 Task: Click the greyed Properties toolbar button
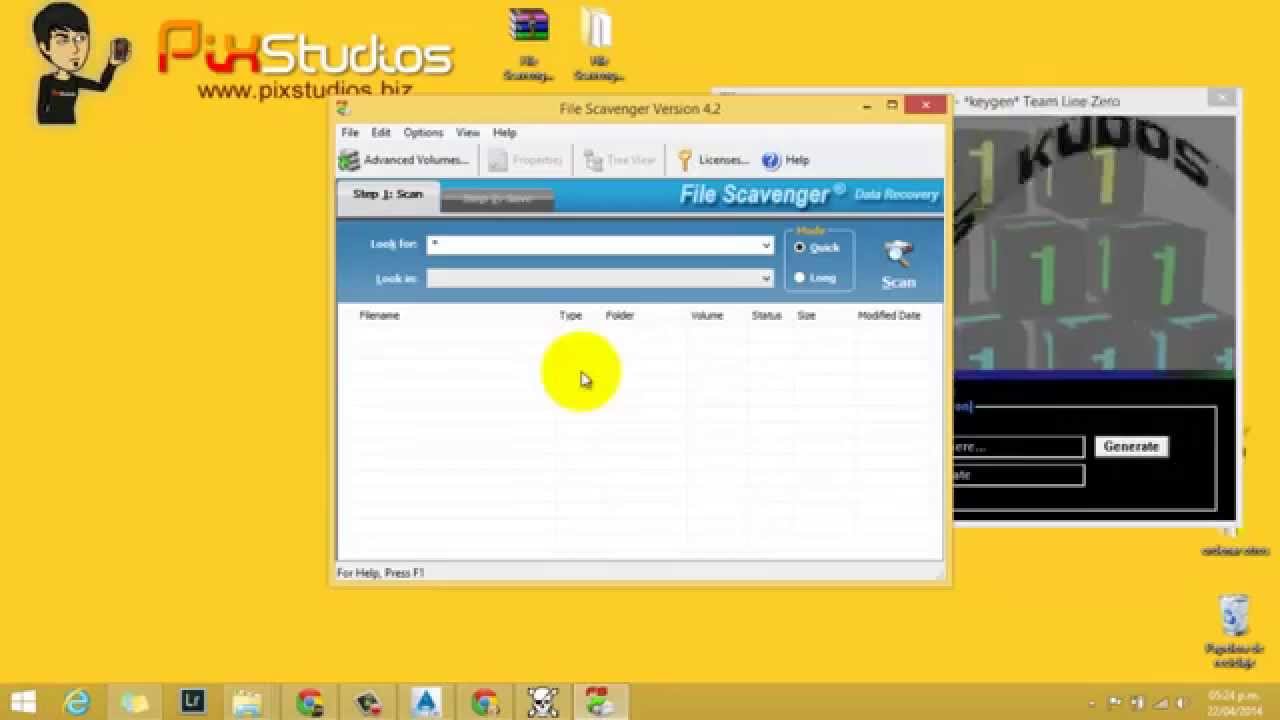[x=526, y=160]
